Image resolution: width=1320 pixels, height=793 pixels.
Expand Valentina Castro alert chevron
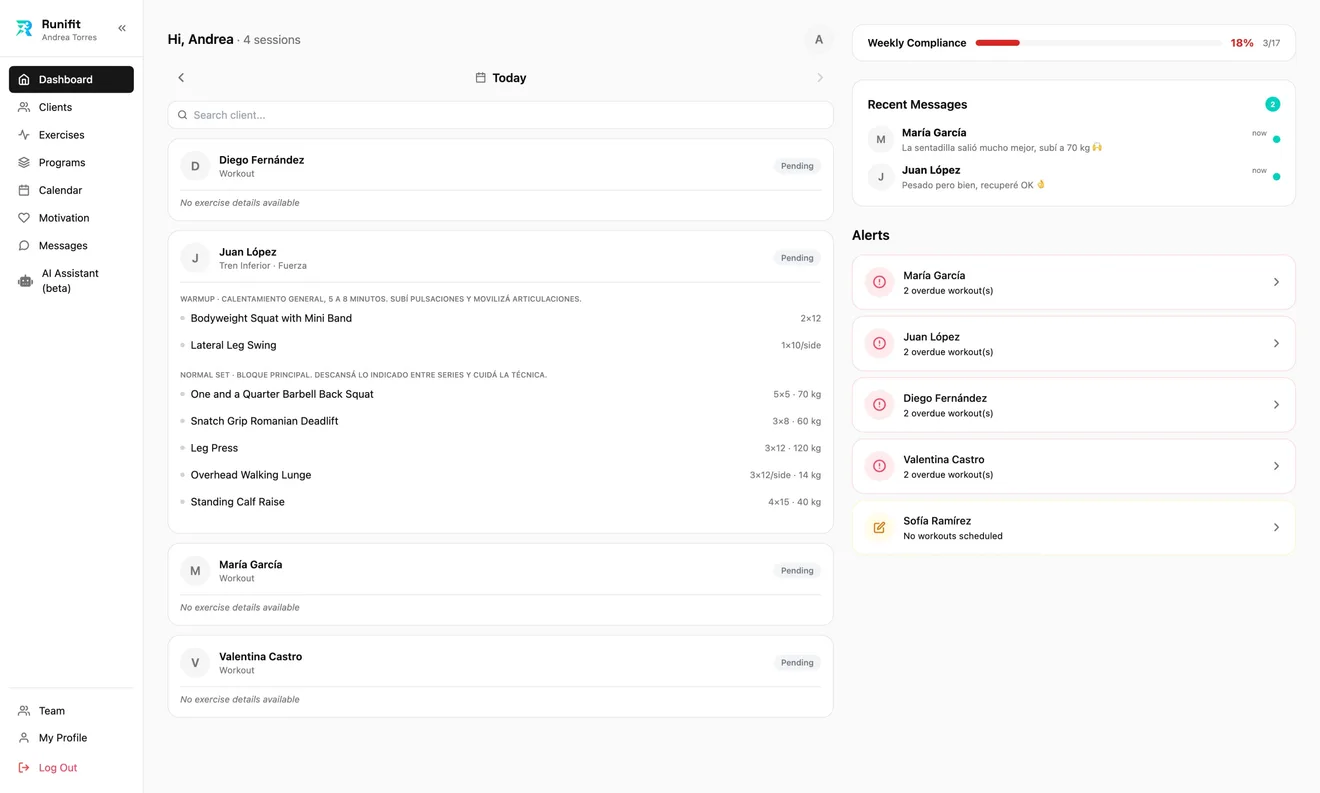click(1276, 466)
